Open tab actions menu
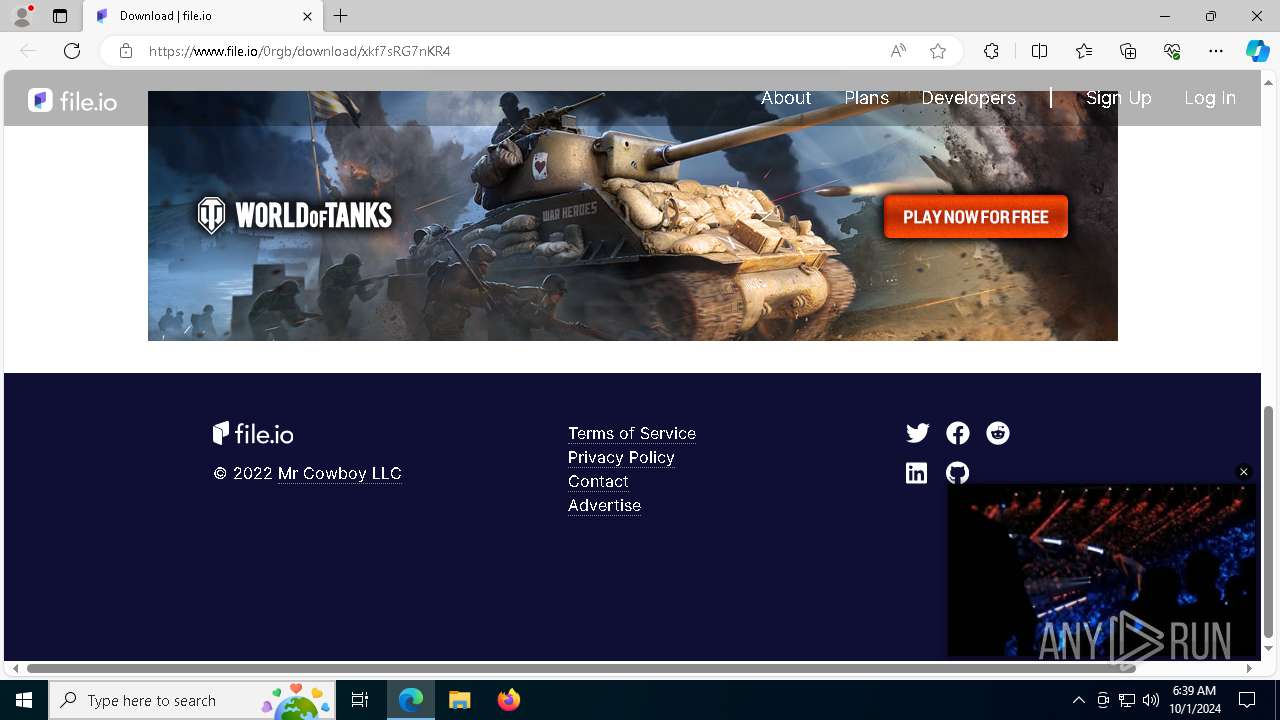 60,16
